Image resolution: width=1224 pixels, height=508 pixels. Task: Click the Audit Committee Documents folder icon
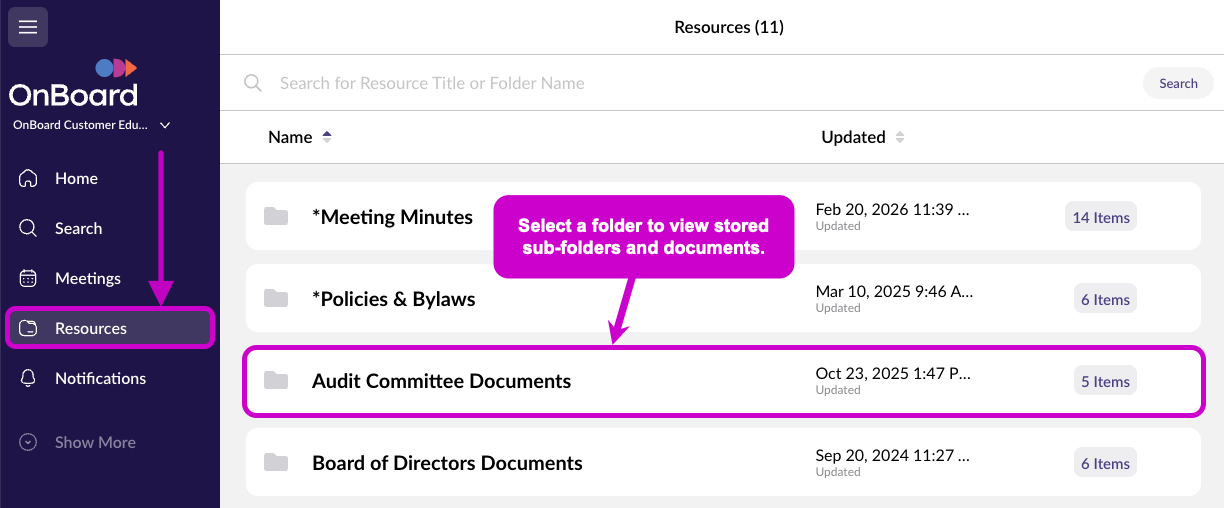coord(276,381)
